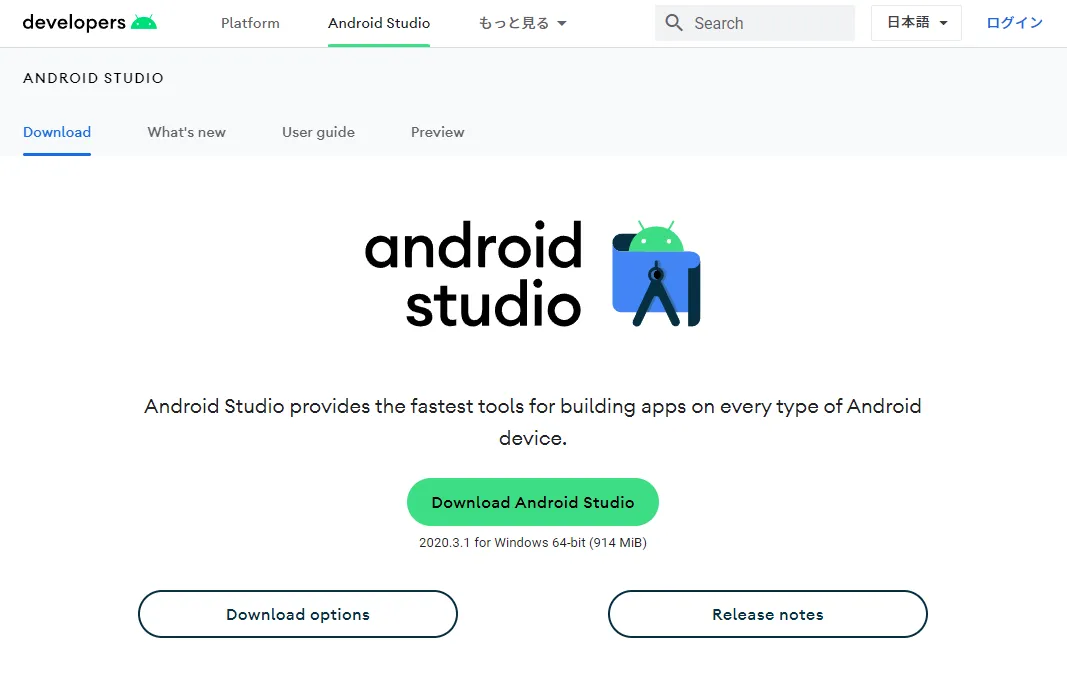This screenshot has height=696, width=1067.
Task: Click the green Android robot head icon
Action: pyautogui.click(x=144, y=22)
